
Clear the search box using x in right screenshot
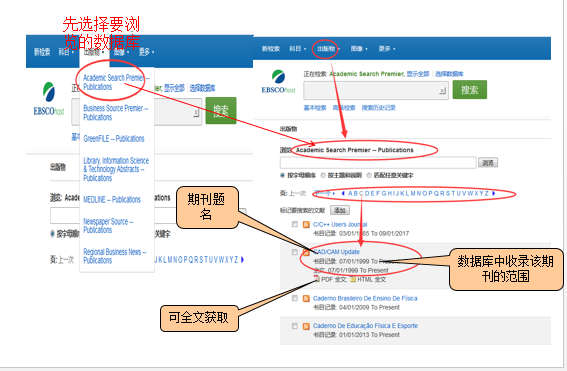pyautogui.click(x=442, y=90)
